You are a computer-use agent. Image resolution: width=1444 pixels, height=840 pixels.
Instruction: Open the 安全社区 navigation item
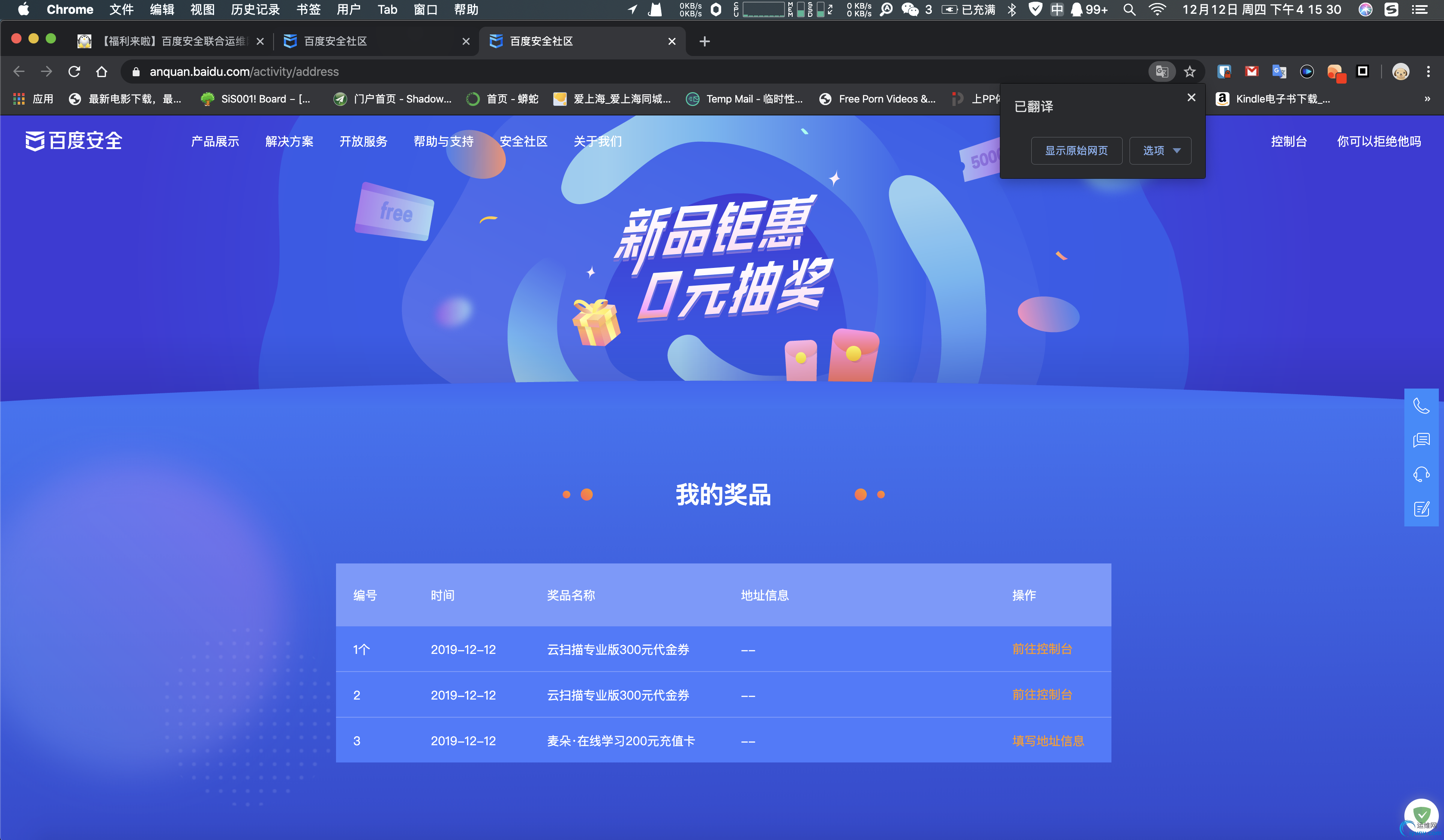(x=523, y=142)
